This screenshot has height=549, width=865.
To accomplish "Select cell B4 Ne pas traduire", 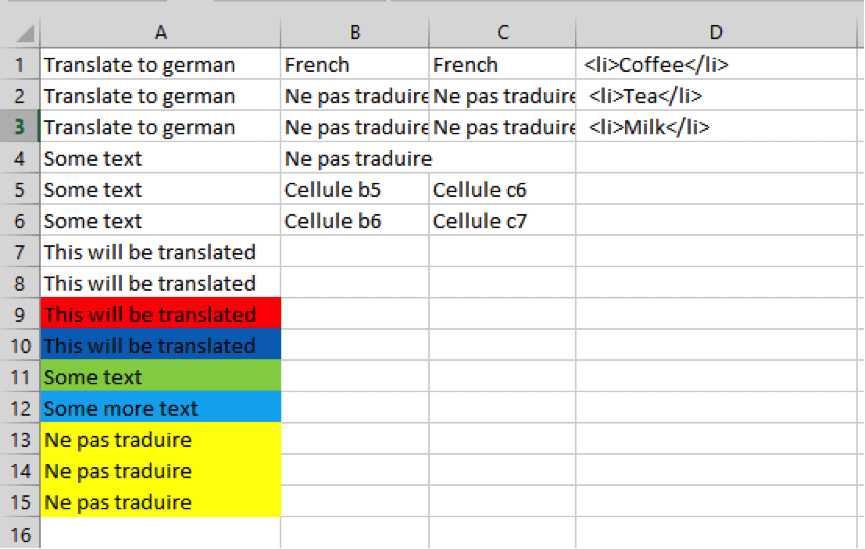I will click(x=355, y=158).
